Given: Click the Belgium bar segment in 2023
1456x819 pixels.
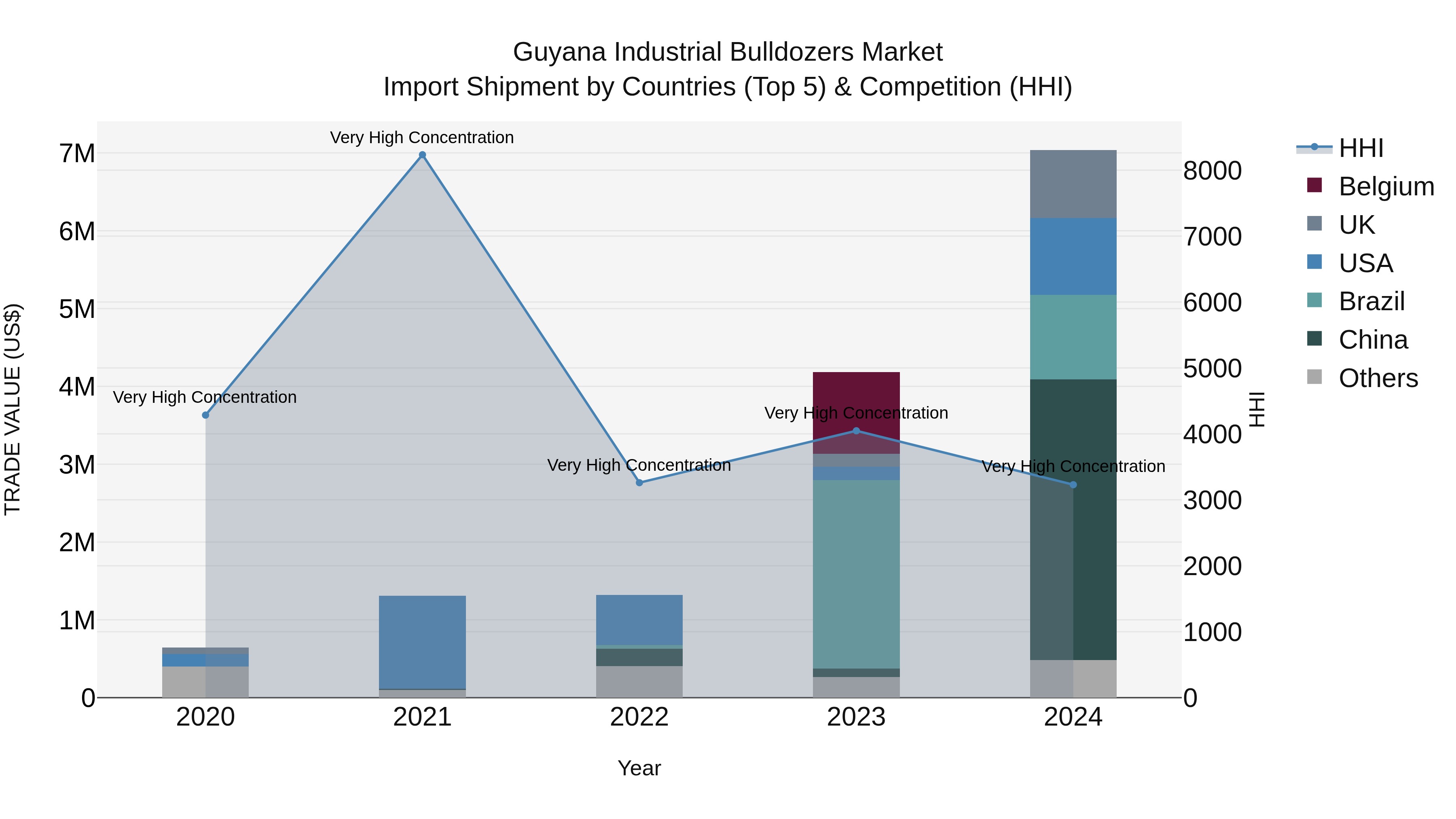Looking at the screenshot, I should [856, 413].
